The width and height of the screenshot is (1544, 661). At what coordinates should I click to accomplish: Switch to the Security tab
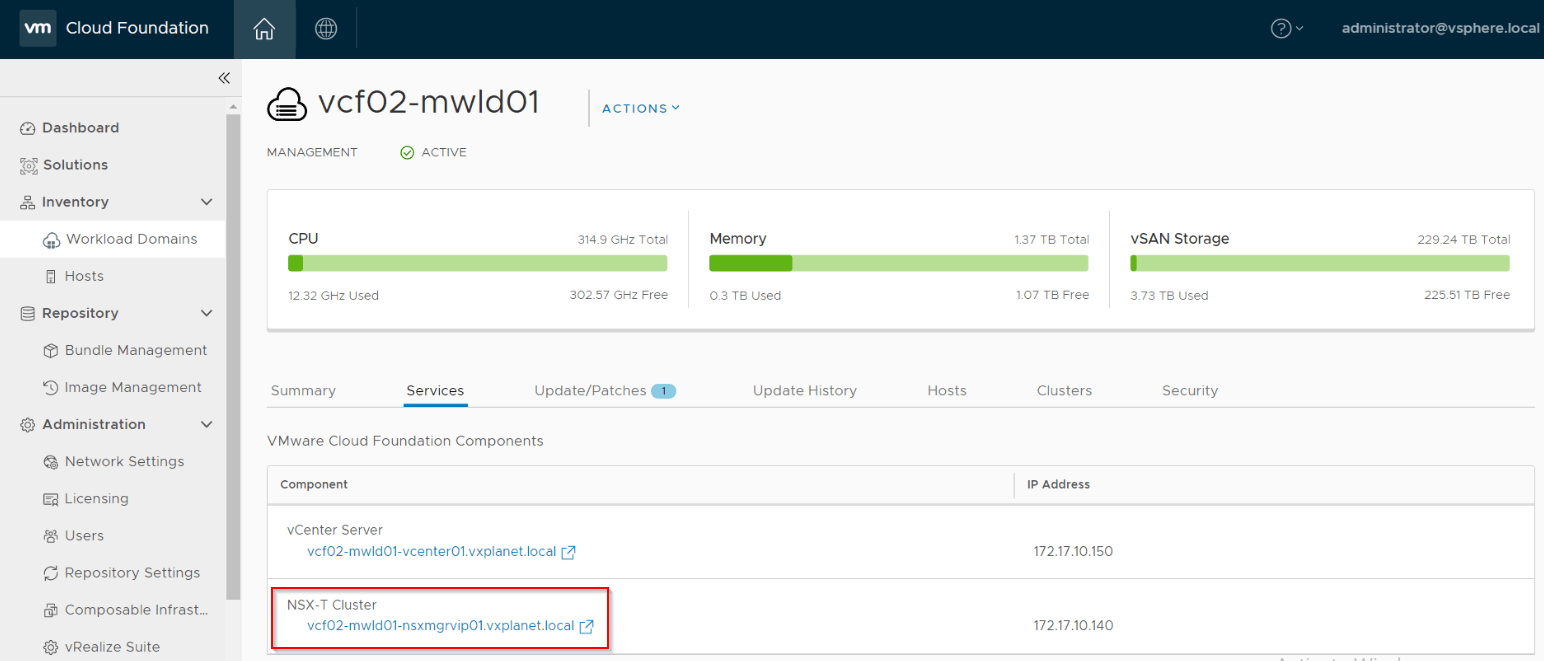tap(1190, 391)
